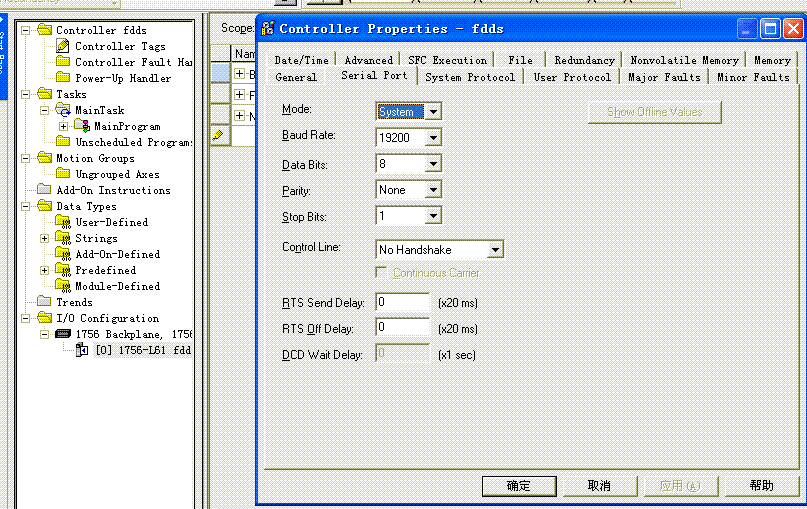807x509 pixels.
Task: Click the Add-On Instructions folder icon
Action: pyautogui.click(x=44, y=190)
